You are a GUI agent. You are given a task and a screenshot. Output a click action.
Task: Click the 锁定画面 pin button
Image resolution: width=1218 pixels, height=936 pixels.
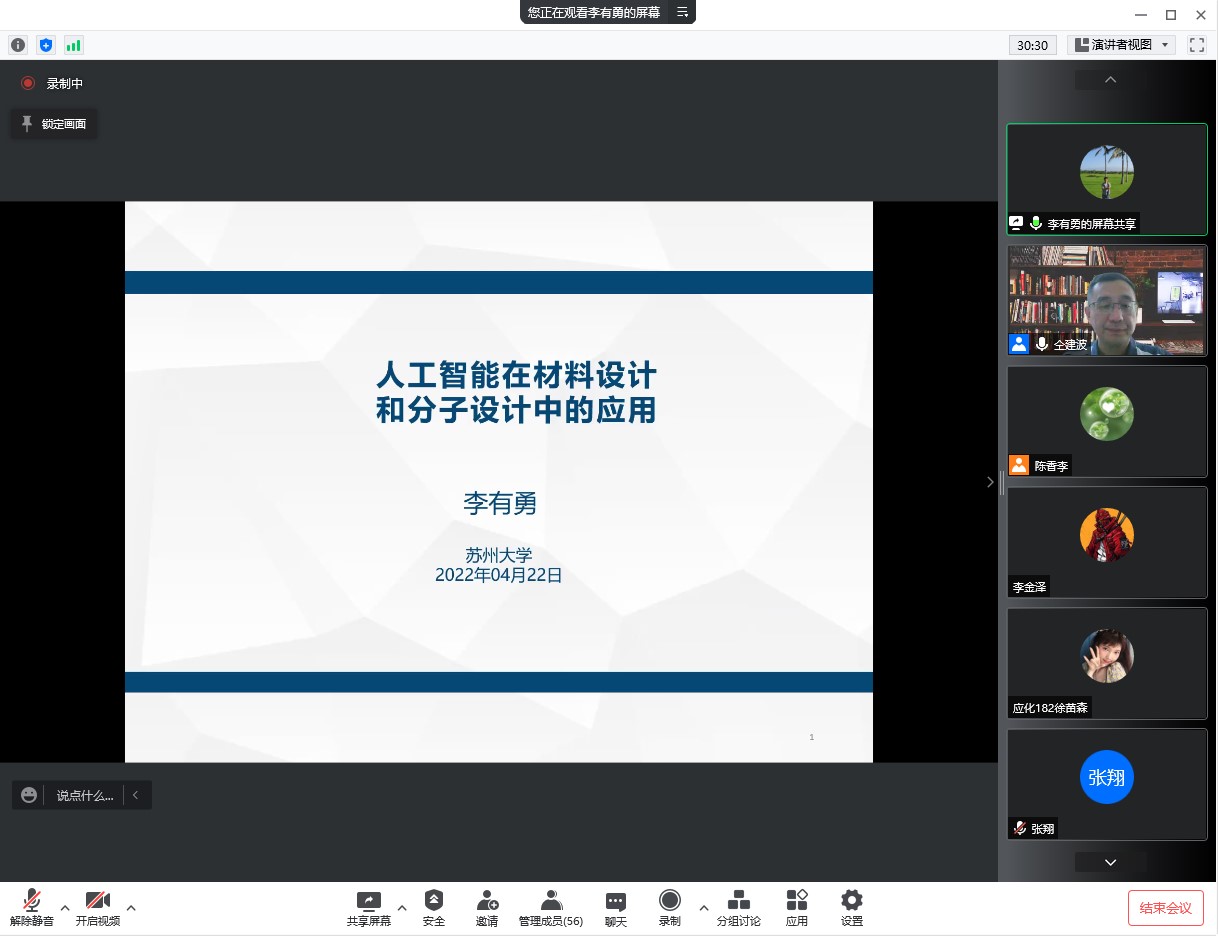click(x=54, y=124)
